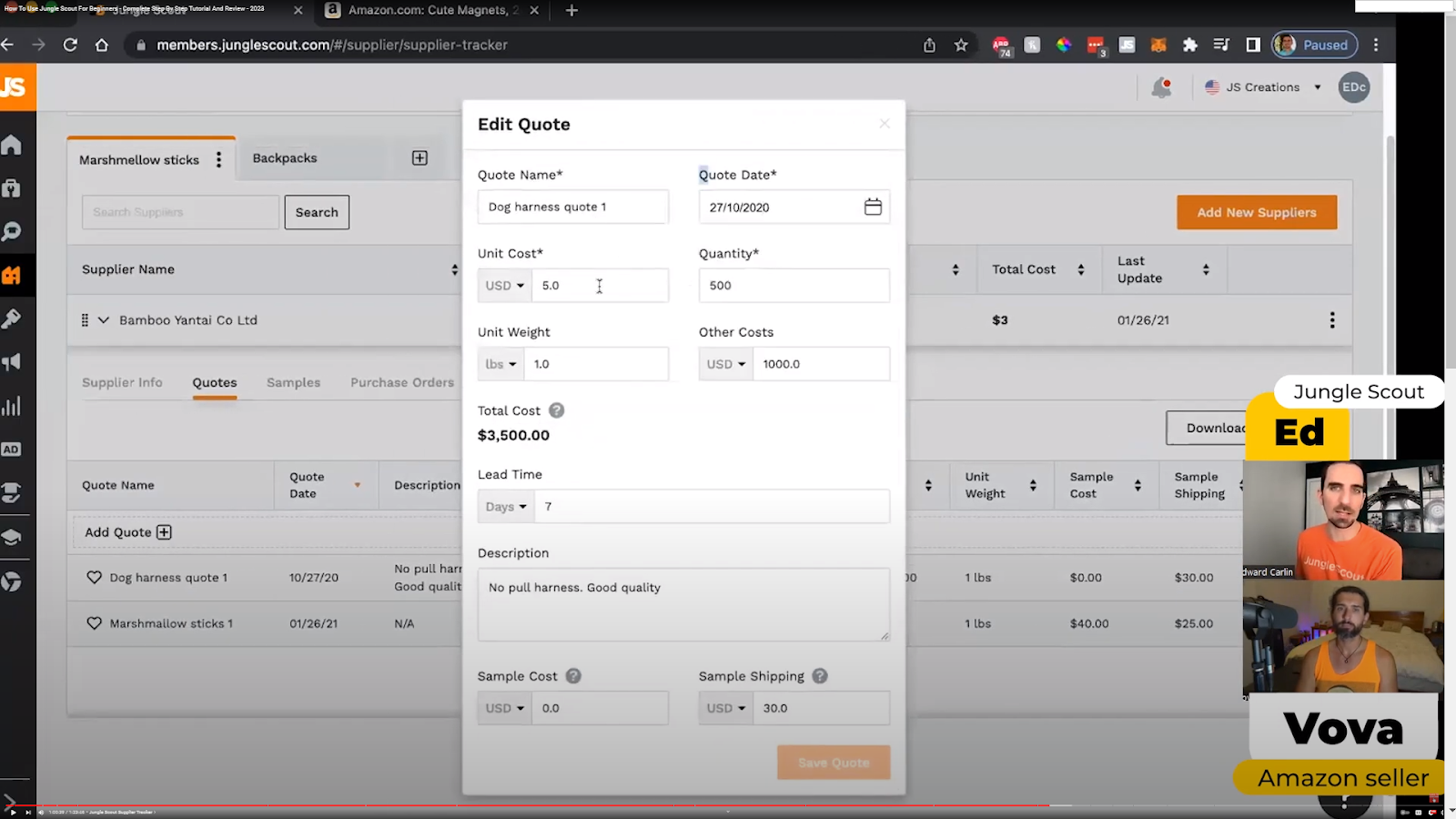Click the Jungle Scout JS extension icon
The image size is (1456, 819).
[x=1127, y=45]
